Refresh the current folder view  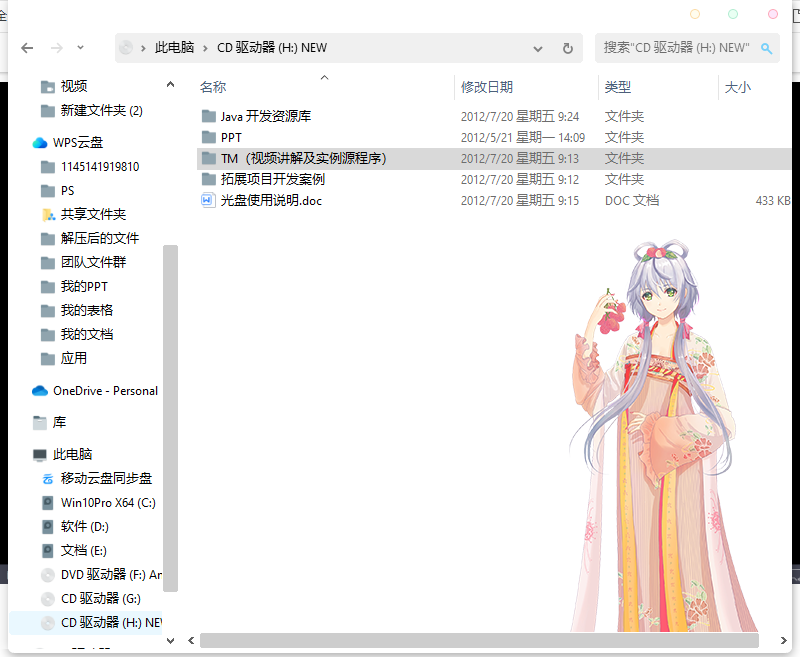point(567,48)
